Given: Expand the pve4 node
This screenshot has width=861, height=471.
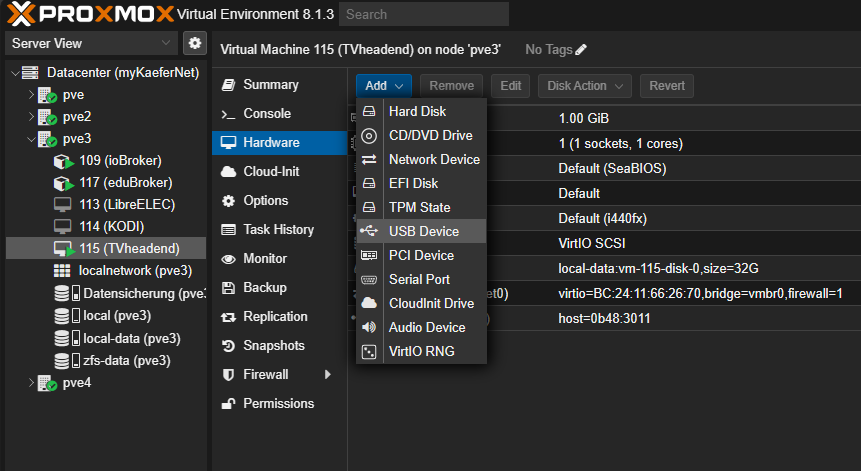Looking at the screenshot, I should [30, 383].
